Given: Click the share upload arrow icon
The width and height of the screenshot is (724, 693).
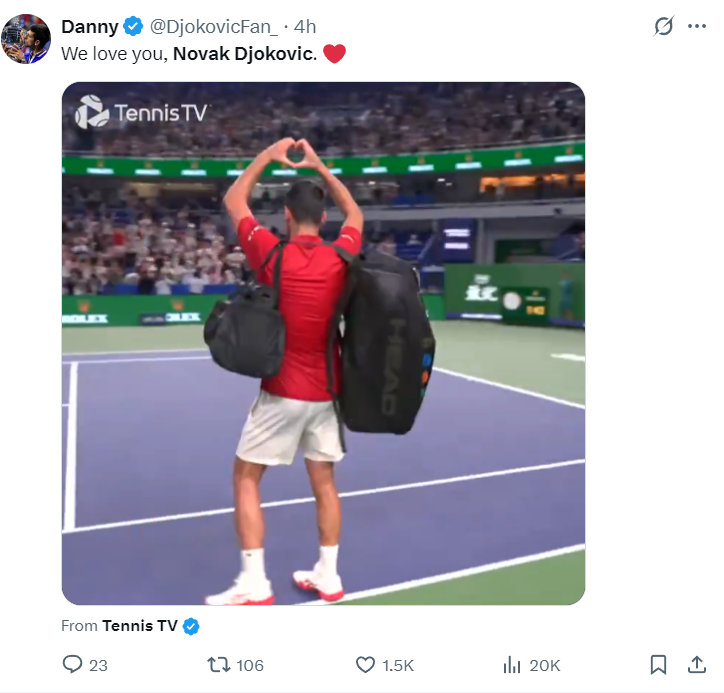Looking at the screenshot, I should point(697,664).
